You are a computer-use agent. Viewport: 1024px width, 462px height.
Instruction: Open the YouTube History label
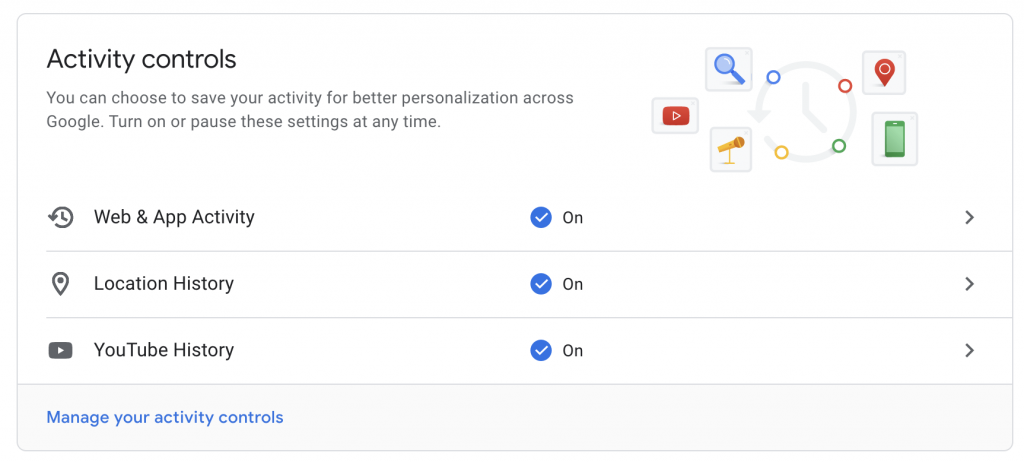pyautogui.click(x=164, y=350)
